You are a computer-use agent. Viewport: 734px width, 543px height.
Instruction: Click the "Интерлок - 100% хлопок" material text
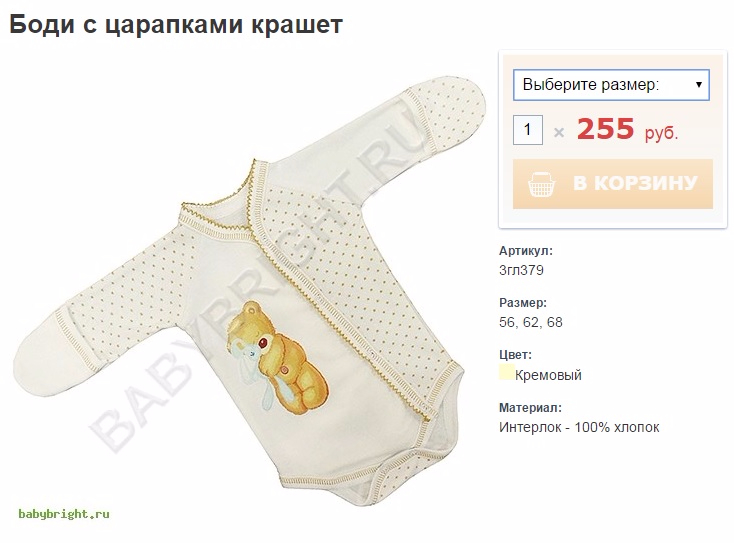(579, 427)
